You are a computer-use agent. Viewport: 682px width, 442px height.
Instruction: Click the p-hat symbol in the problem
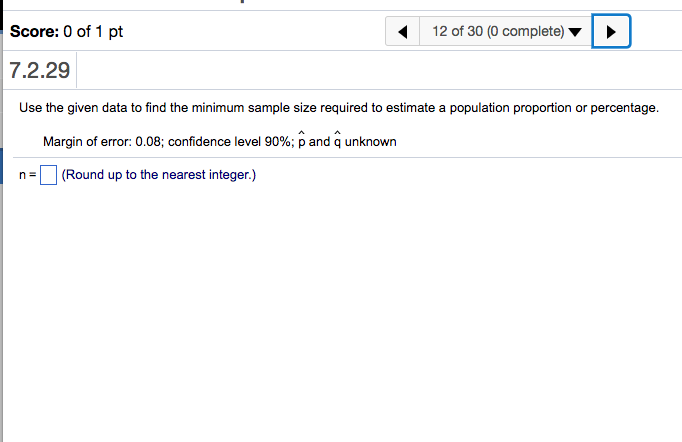pyautogui.click(x=304, y=141)
